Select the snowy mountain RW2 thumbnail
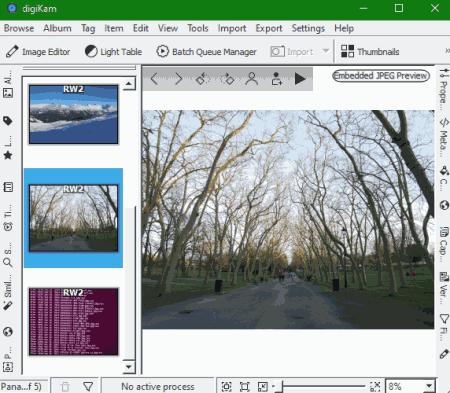 coord(73,114)
